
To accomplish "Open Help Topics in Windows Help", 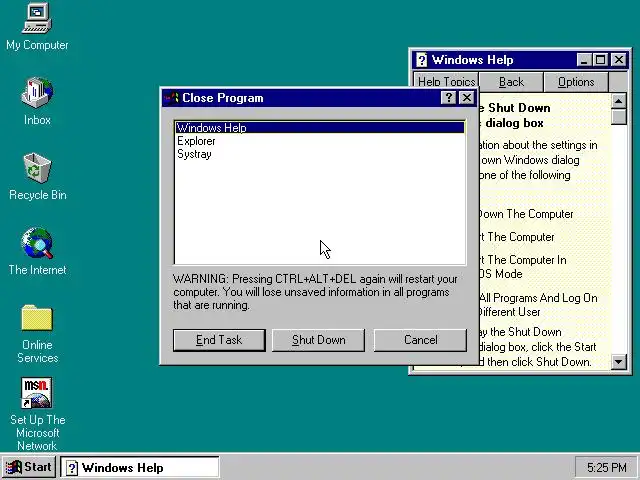I will [446, 82].
